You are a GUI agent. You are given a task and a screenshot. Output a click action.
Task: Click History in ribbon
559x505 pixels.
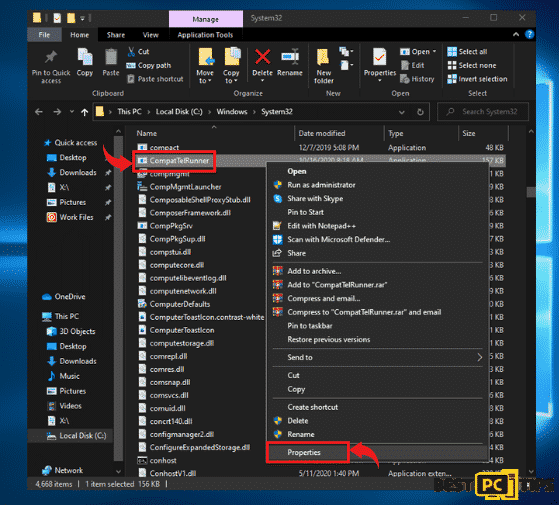pos(417,79)
